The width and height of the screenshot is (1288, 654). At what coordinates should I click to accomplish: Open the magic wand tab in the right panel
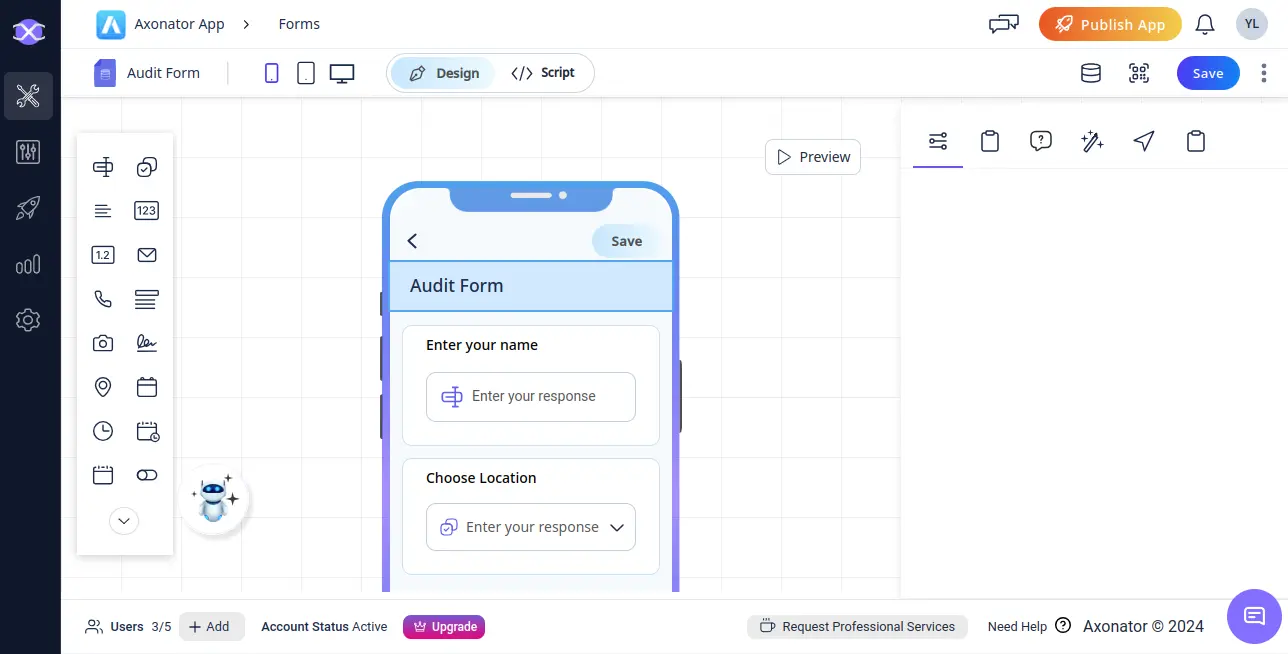(x=1092, y=142)
